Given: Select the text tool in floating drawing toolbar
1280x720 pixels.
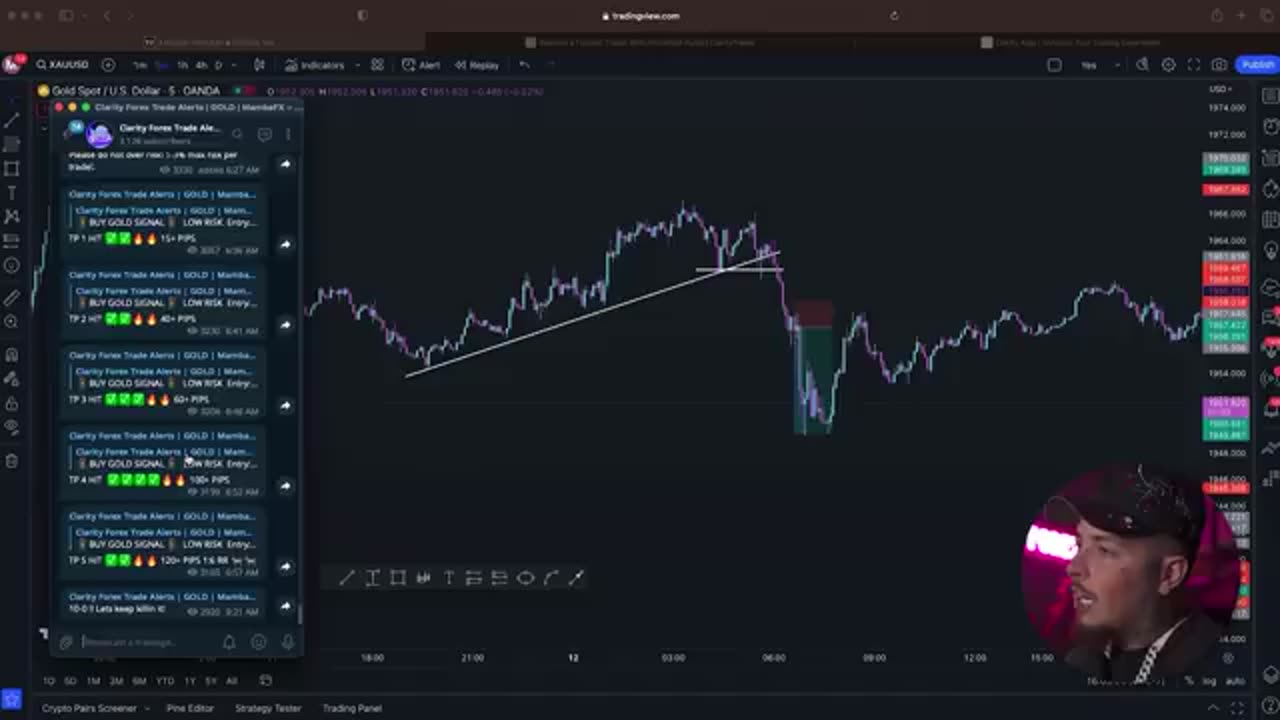Looking at the screenshot, I should (x=449, y=578).
